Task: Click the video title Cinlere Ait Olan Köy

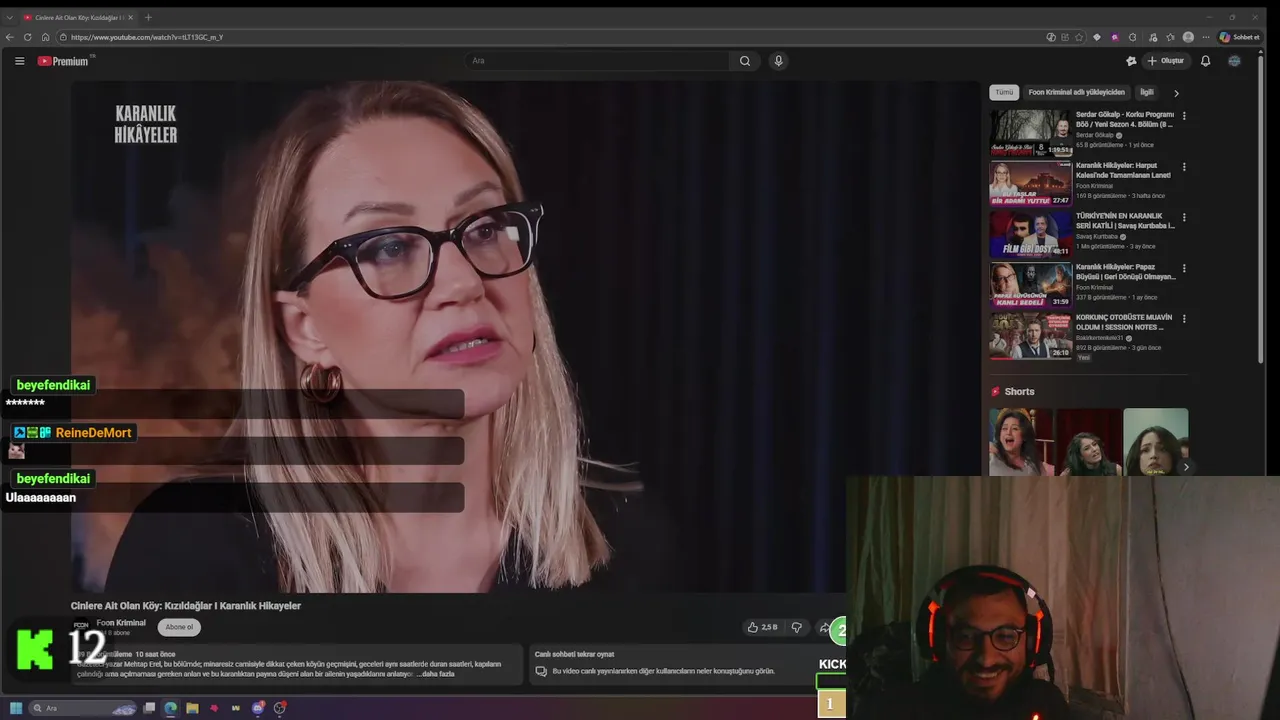Action: point(186,606)
